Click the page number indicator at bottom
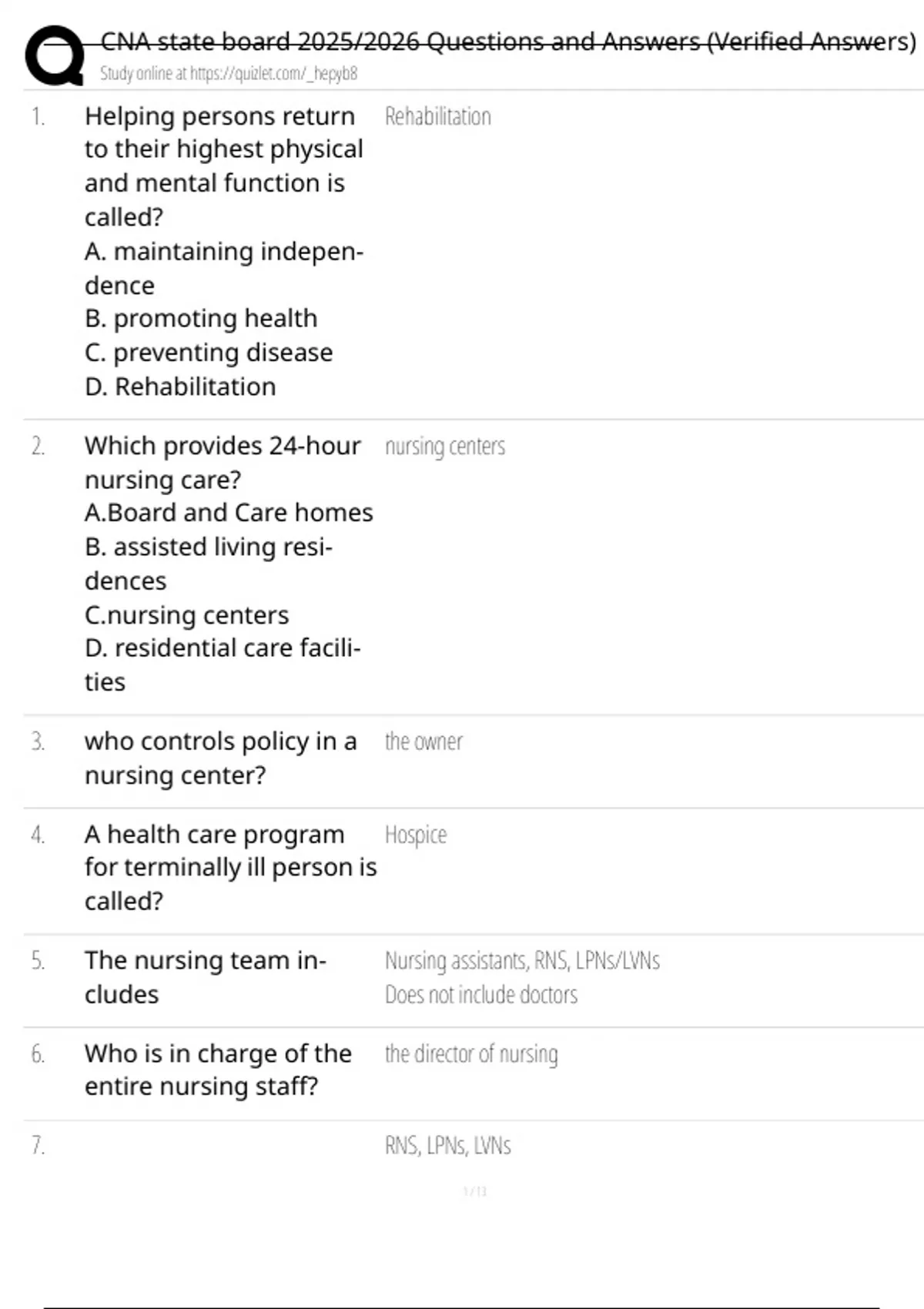 pos(475,1192)
